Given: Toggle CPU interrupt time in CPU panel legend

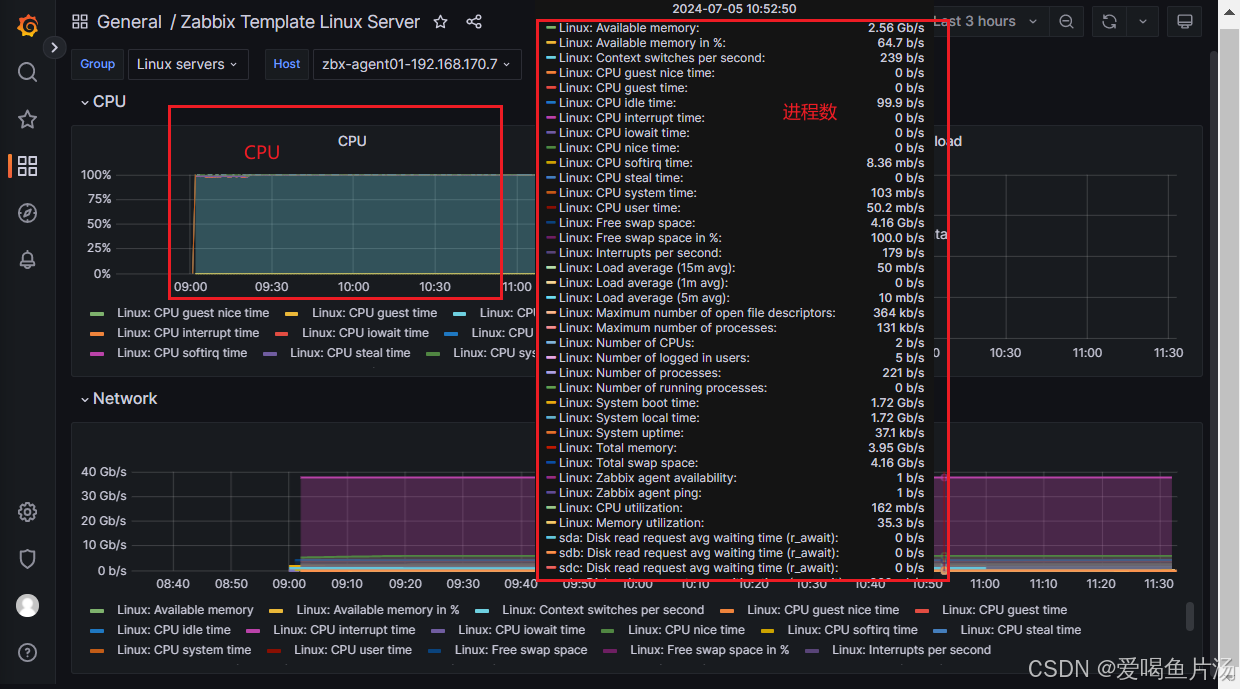Looking at the screenshot, I should tap(188, 333).
